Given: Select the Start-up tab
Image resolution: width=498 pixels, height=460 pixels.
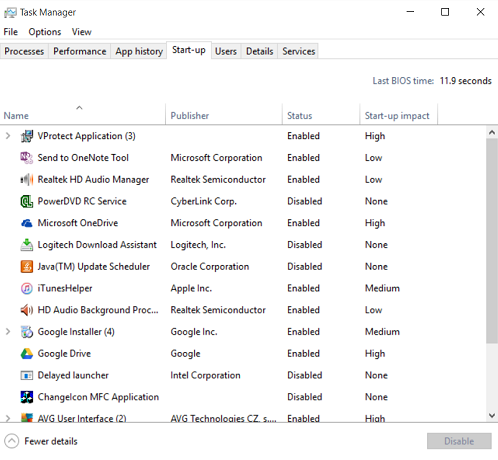Looking at the screenshot, I should point(189,50).
